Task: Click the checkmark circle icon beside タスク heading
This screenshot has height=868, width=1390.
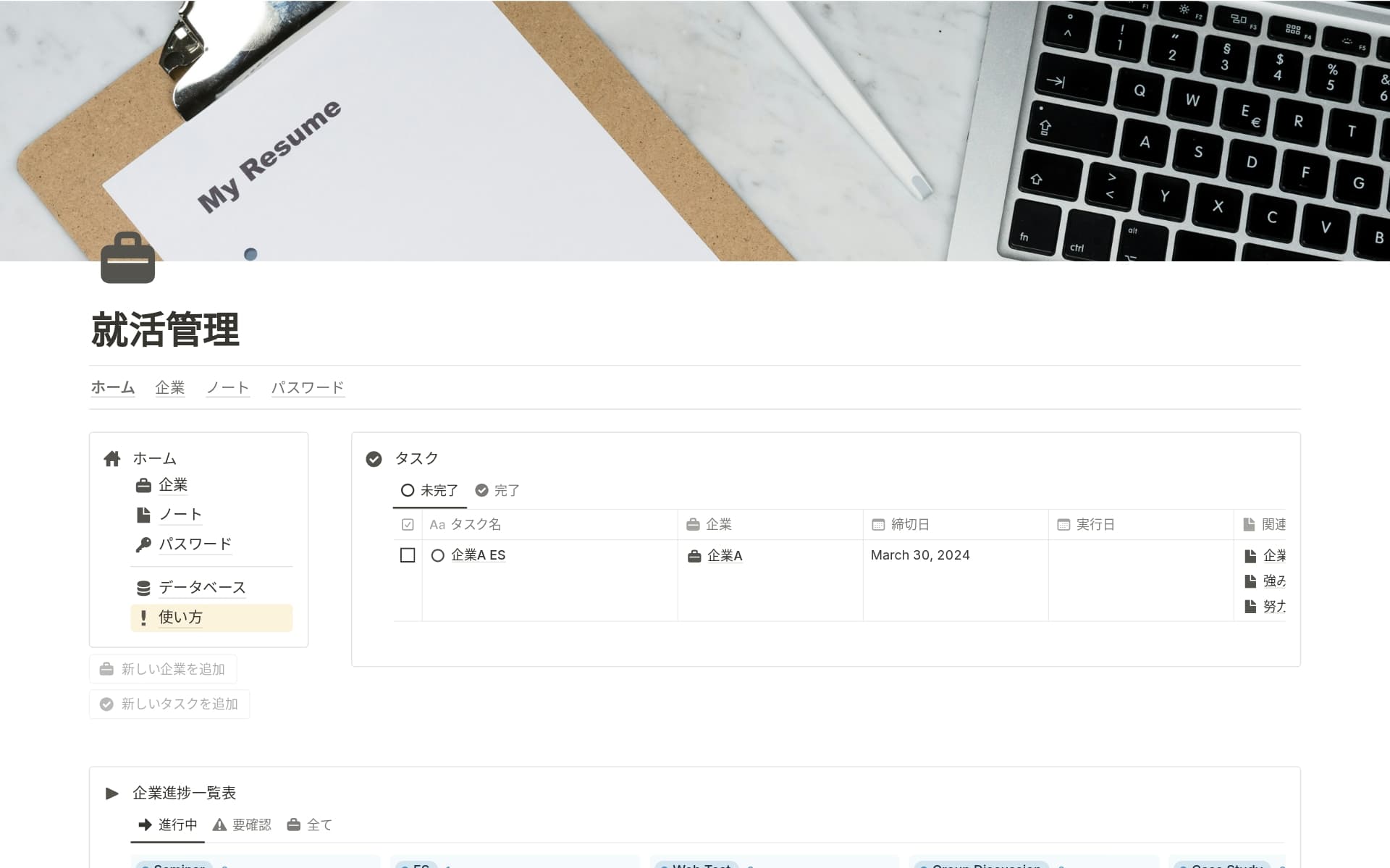Action: click(x=374, y=459)
